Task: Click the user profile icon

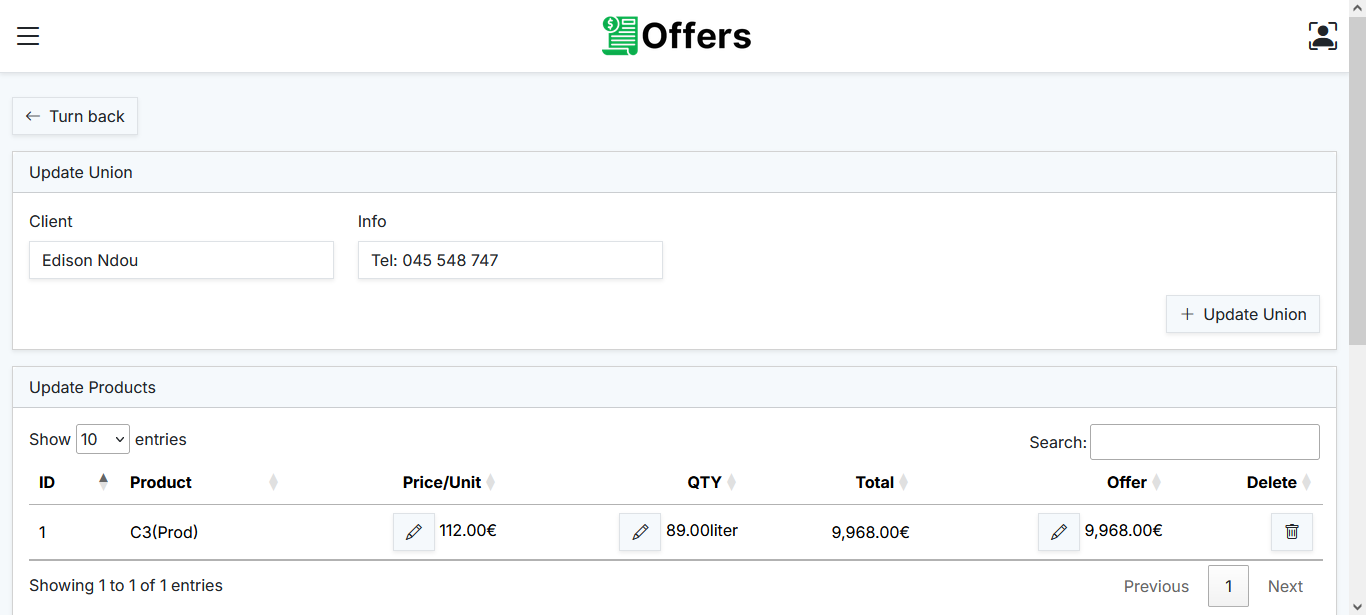Action: tap(1322, 36)
